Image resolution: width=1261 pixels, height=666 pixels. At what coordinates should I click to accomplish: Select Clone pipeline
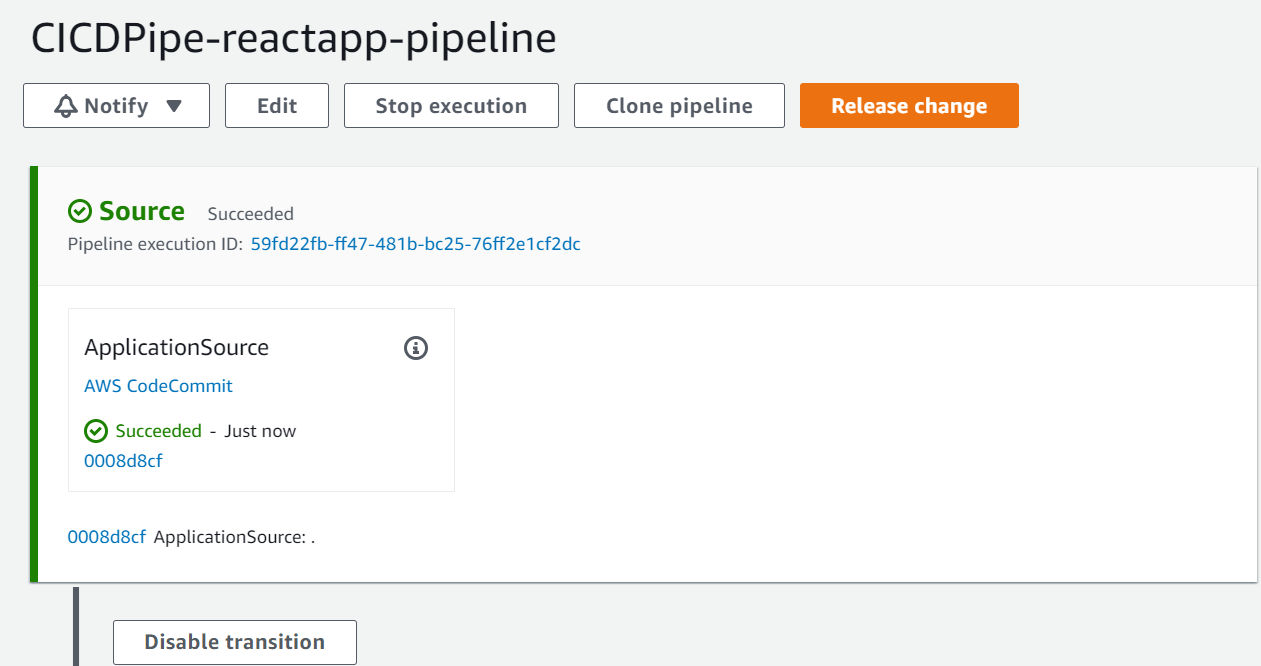tap(679, 105)
